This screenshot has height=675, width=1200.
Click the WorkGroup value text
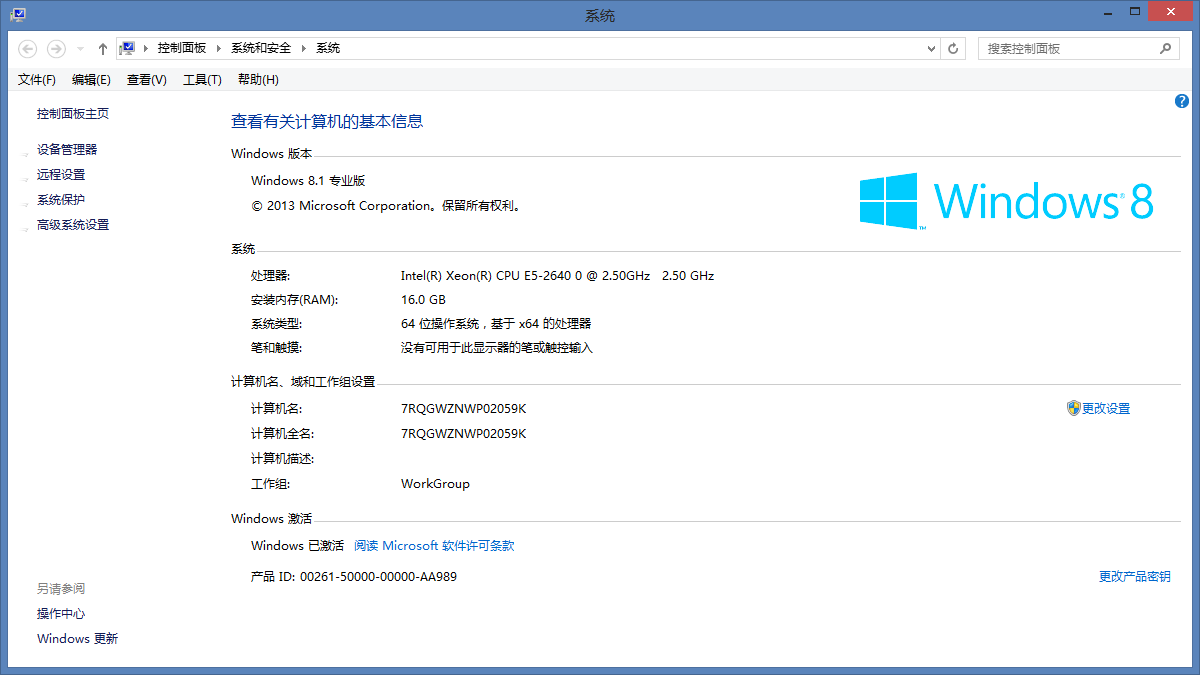435,484
